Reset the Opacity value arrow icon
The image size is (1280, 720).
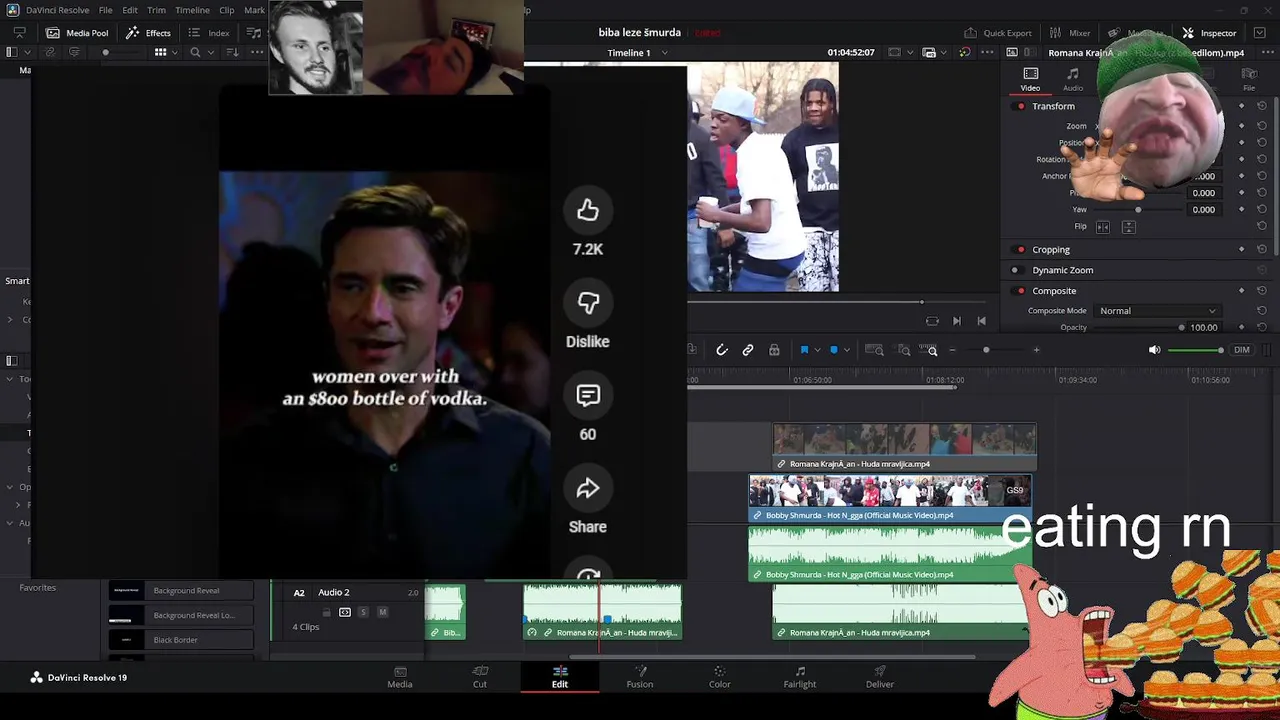[1262, 327]
